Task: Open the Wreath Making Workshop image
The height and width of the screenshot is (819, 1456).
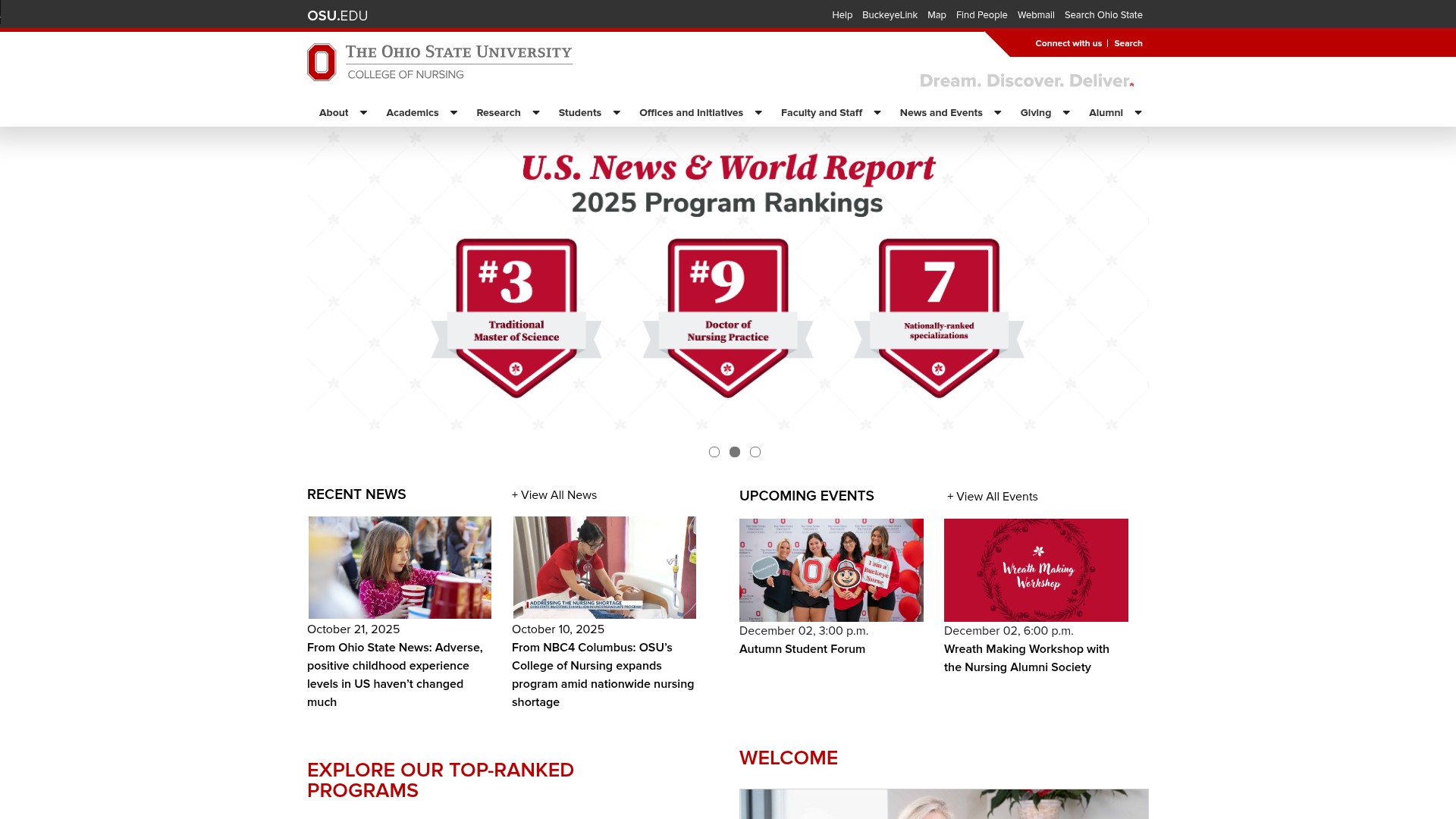Action: pos(1036,570)
